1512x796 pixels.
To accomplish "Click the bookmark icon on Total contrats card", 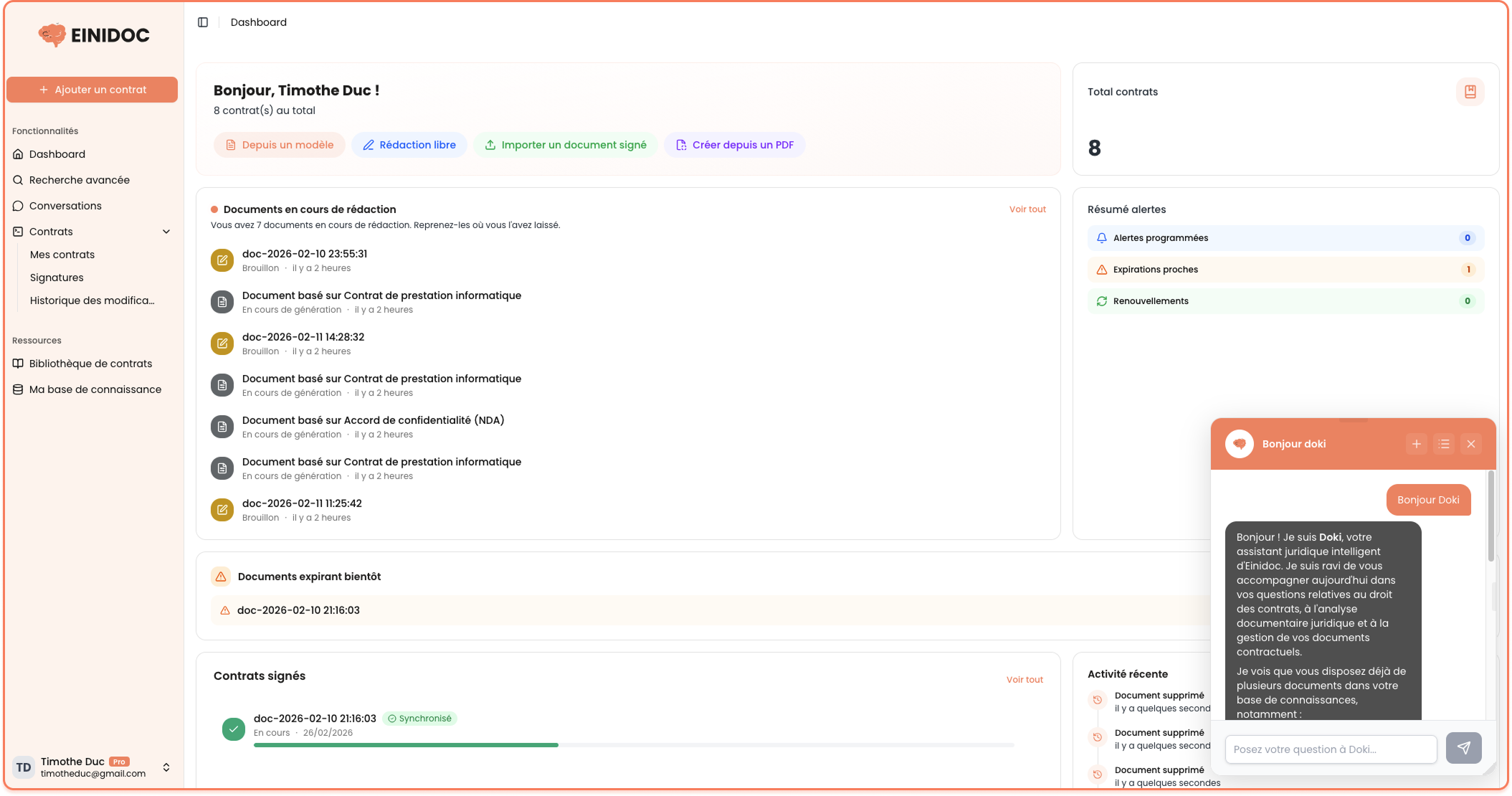I will point(1470,91).
